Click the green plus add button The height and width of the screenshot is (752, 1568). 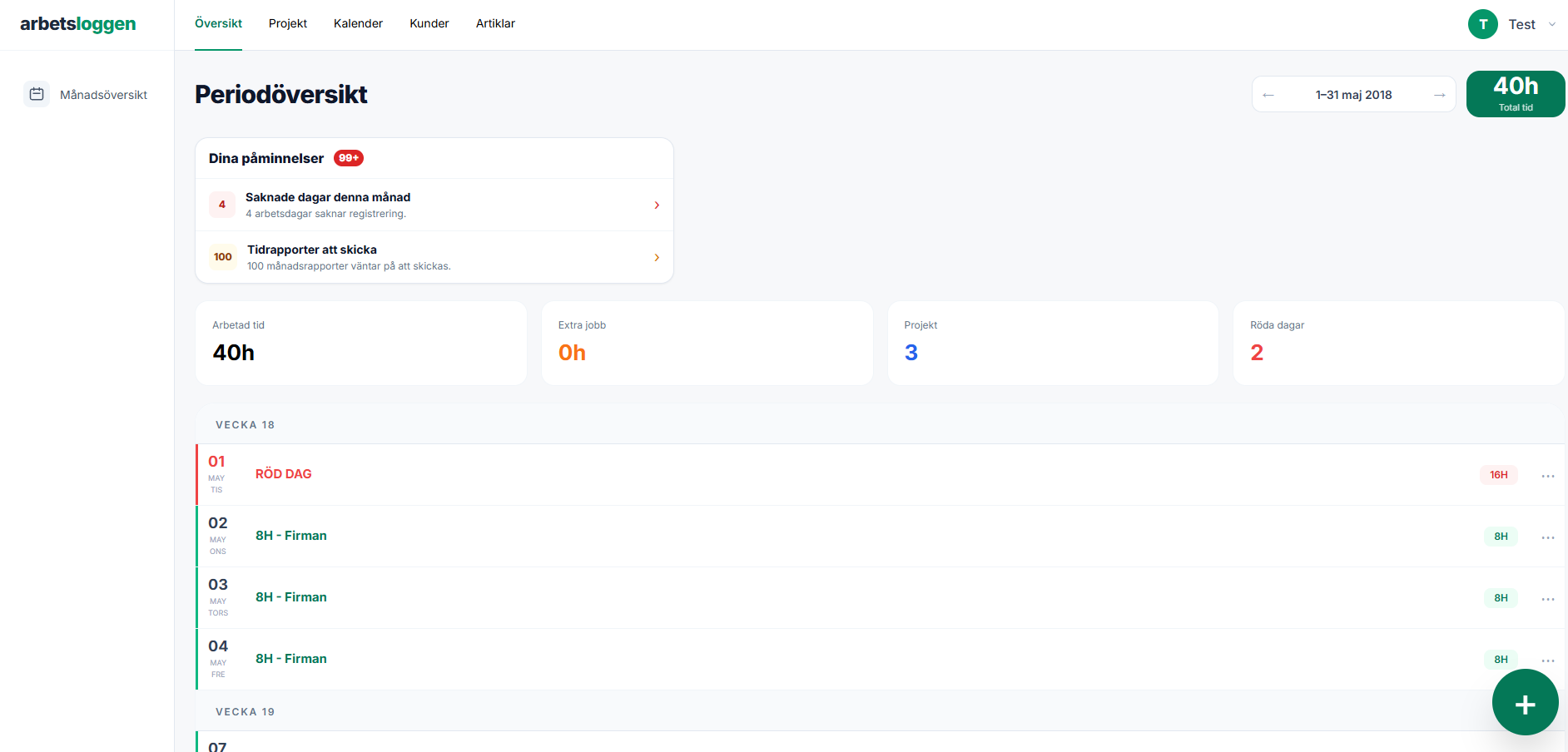click(x=1526, y=702)
